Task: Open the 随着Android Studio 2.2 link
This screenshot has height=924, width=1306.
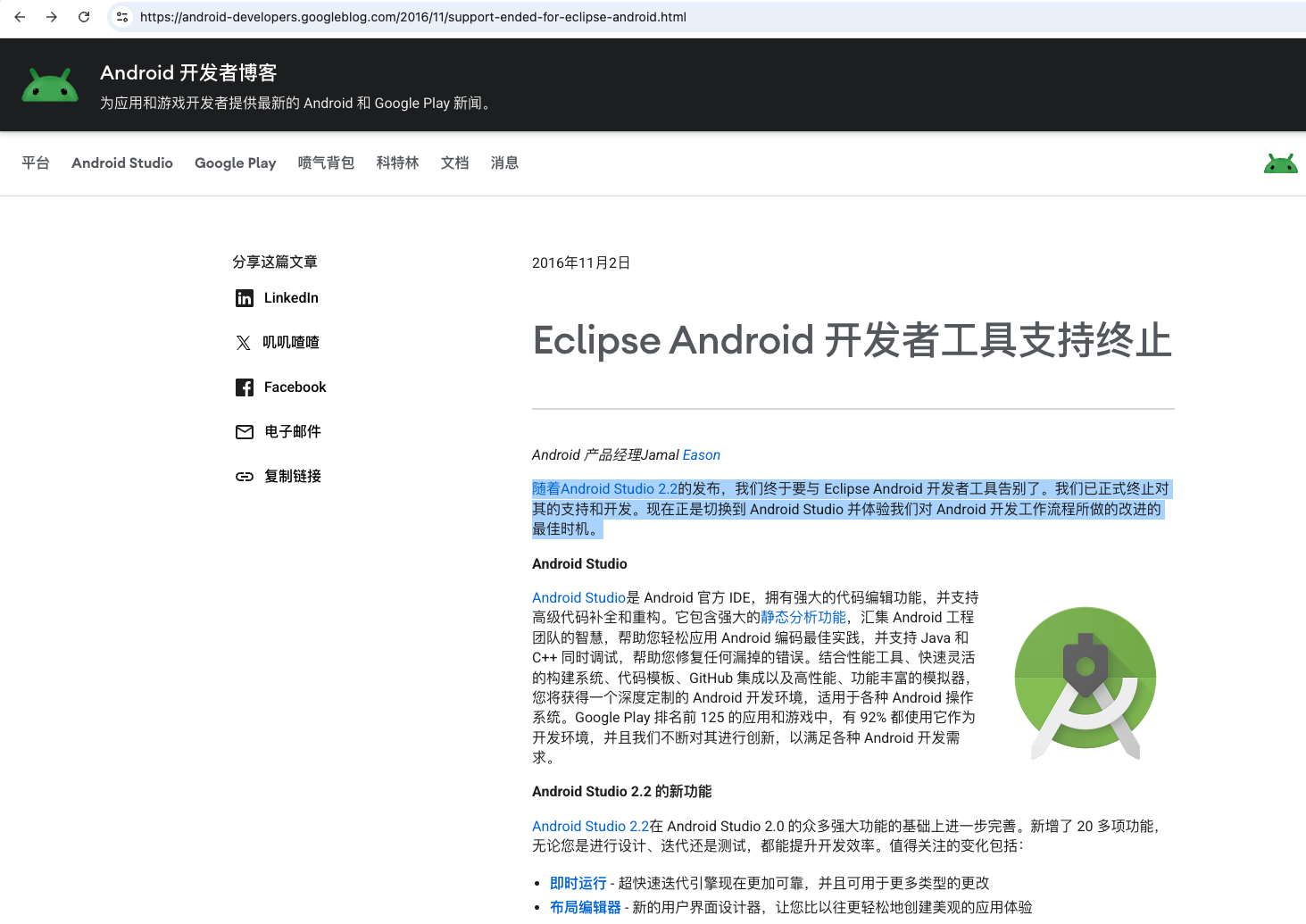Action: pyautogui.click(x=605, y=489)
